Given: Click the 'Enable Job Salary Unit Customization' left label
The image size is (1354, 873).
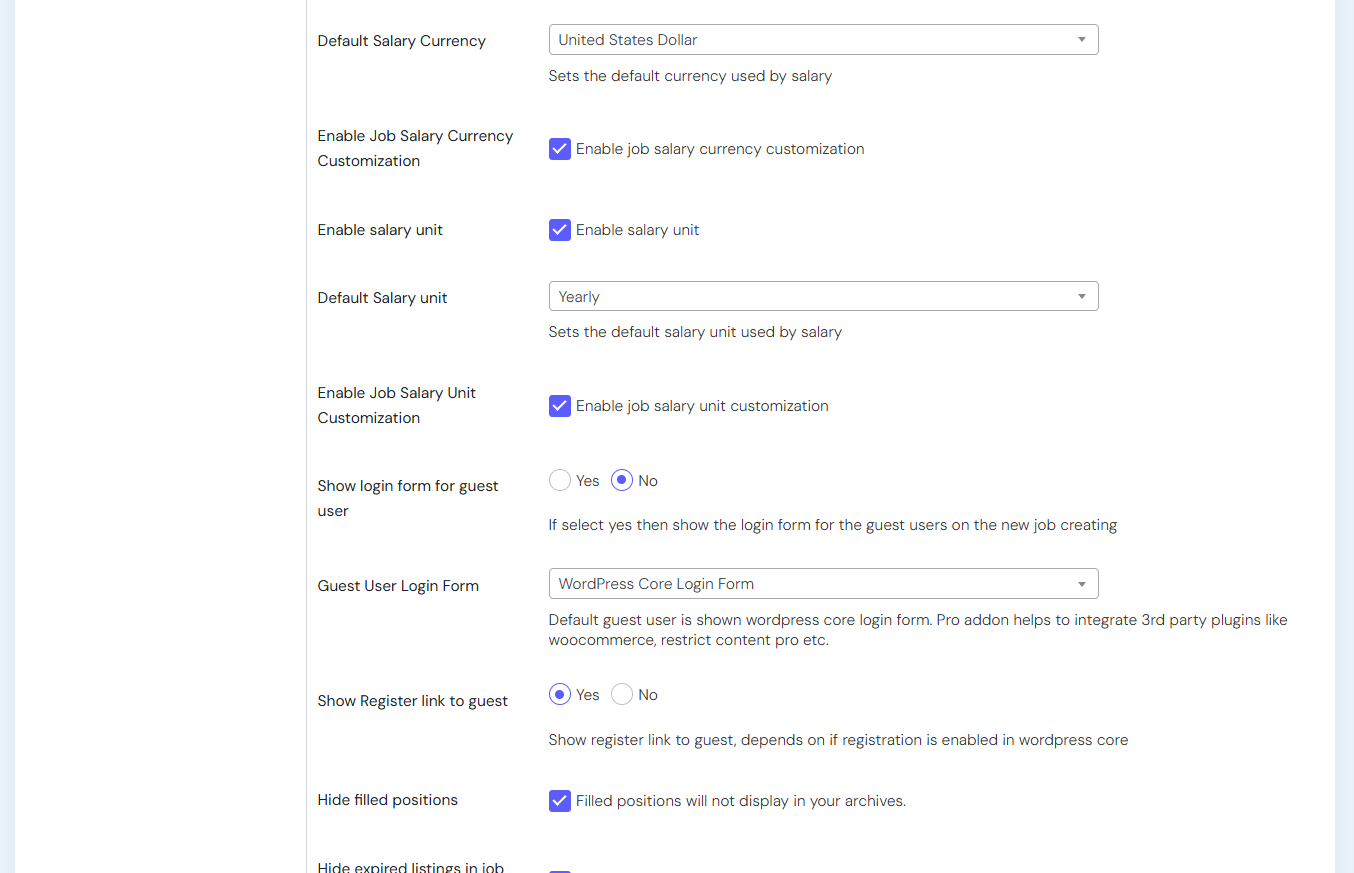Looking at the screenshot, I should (396, 405).
